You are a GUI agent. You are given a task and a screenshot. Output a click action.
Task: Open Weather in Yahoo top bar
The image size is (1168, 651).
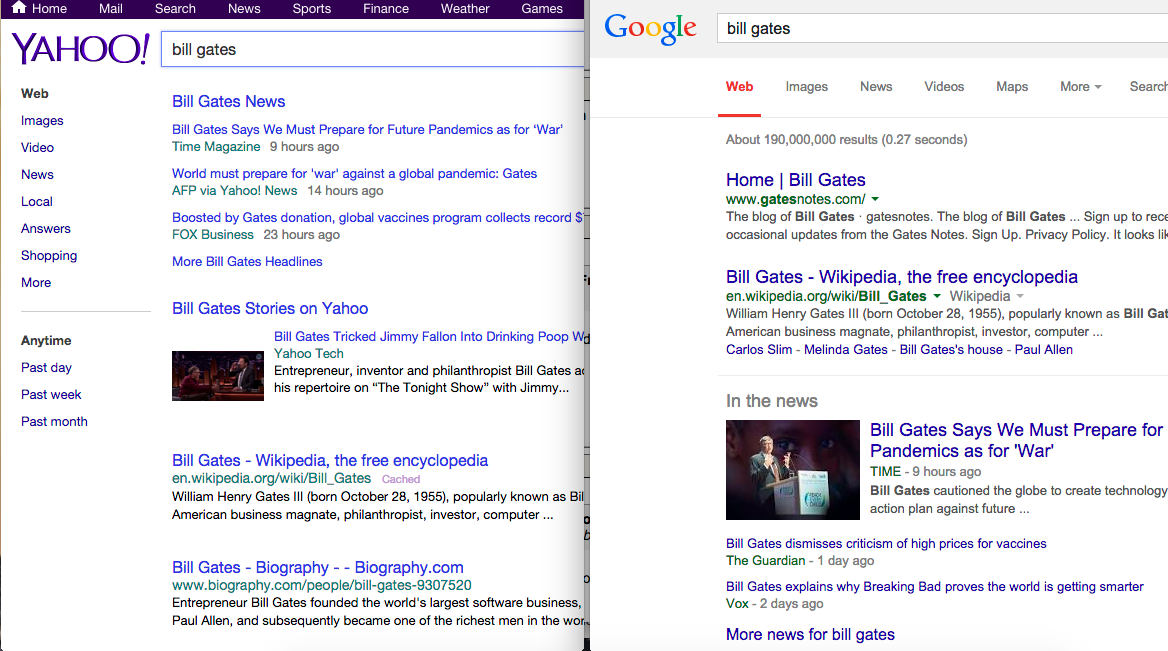coord(465,9)
